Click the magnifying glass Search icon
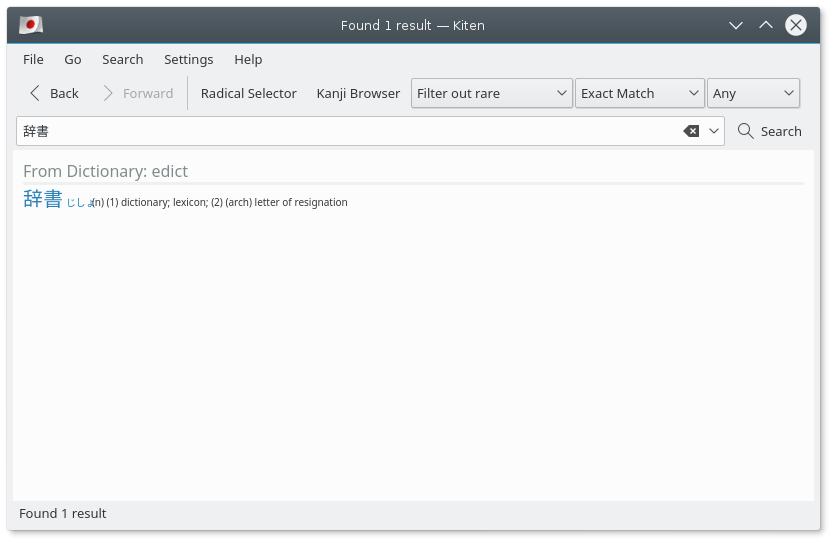This screenshot has height=543, width=833. click(745, 131)
